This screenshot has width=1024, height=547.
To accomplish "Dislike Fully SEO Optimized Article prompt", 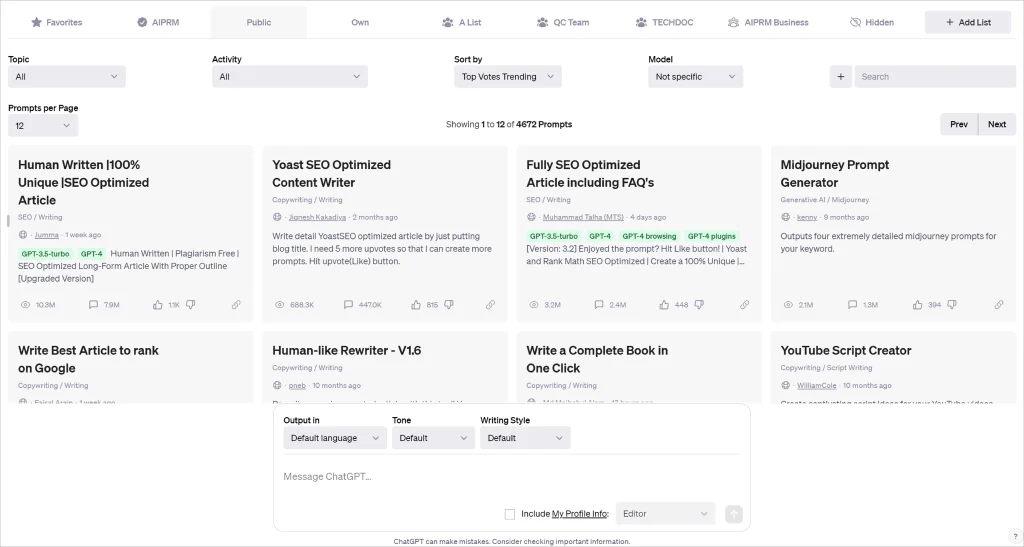I will tap(699, 305).
